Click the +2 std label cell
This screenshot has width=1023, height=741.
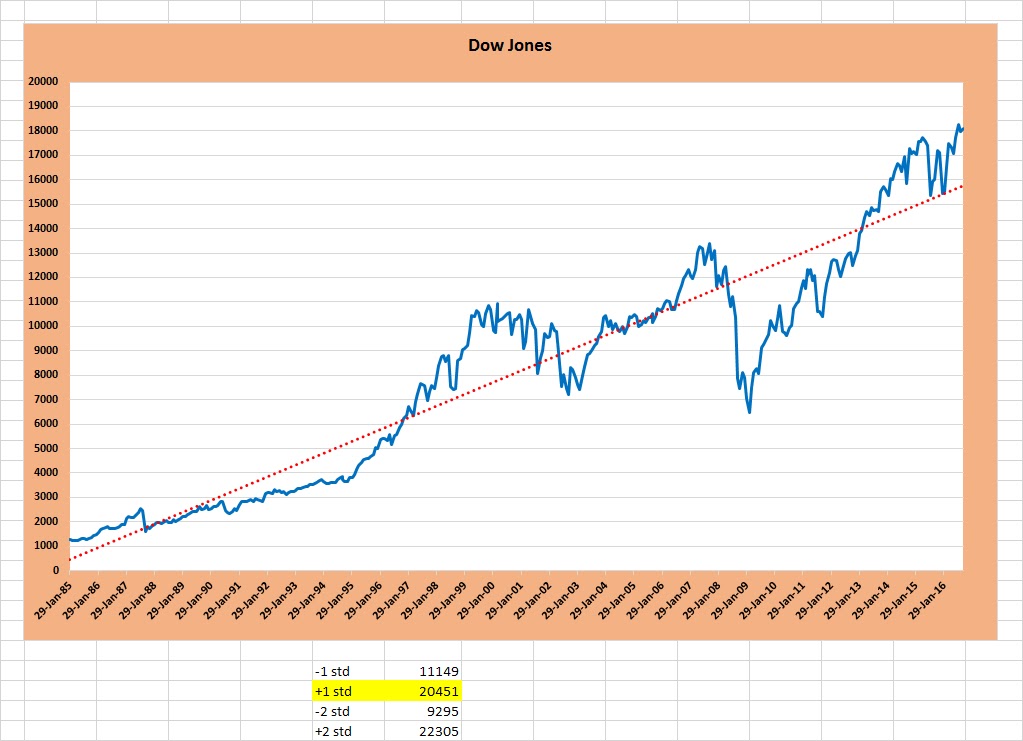348,731
